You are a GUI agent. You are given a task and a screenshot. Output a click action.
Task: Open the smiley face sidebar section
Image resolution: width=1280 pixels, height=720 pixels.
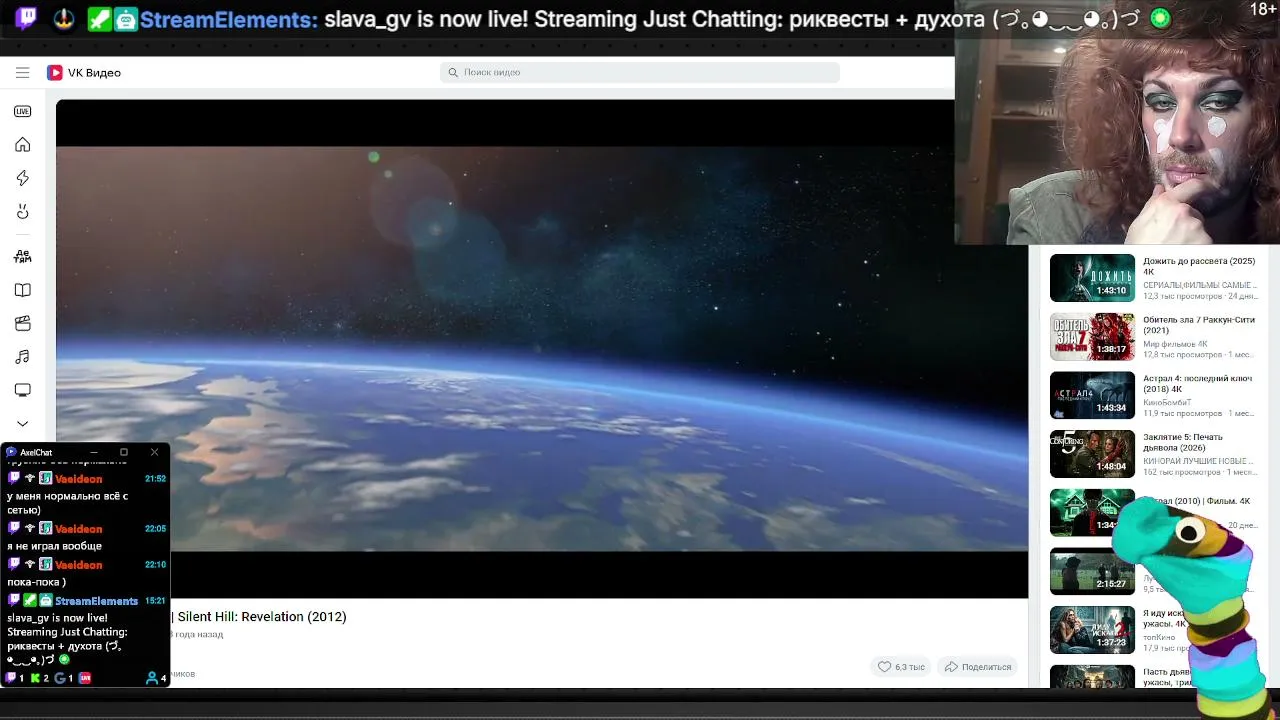point(22,212)
